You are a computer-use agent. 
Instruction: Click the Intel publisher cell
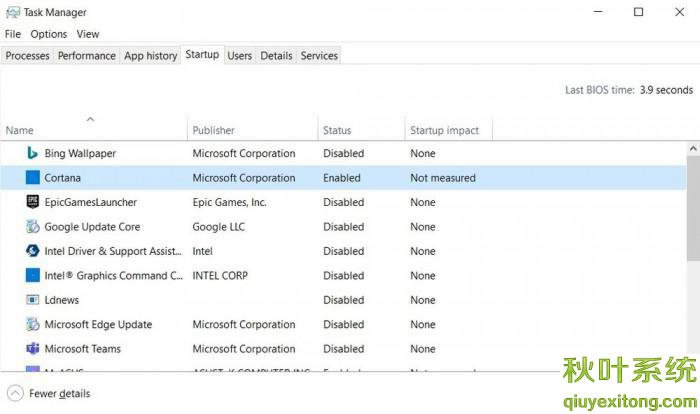[202, 251]
